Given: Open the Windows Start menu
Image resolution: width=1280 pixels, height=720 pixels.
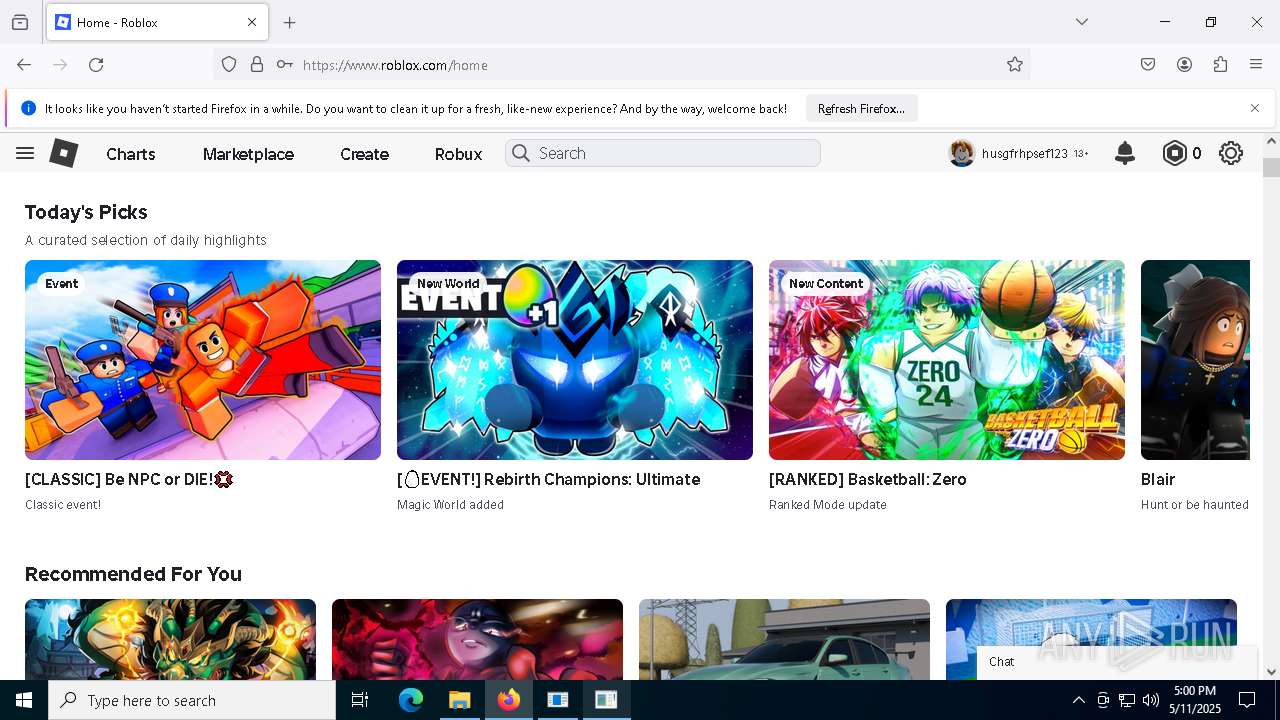Looking at the screenshot, I should [x=24, y=700].
